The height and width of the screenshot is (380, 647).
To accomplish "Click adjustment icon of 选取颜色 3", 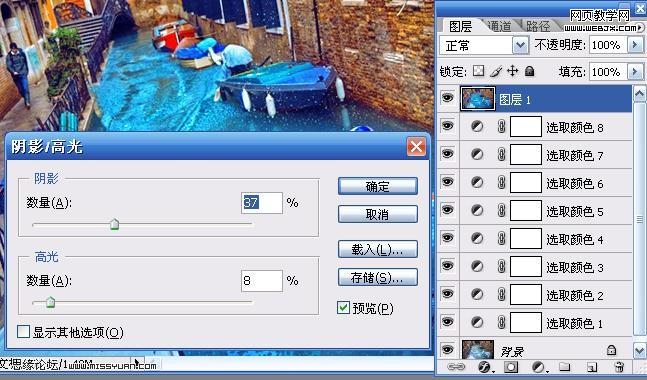I will (x=477, y=266).
